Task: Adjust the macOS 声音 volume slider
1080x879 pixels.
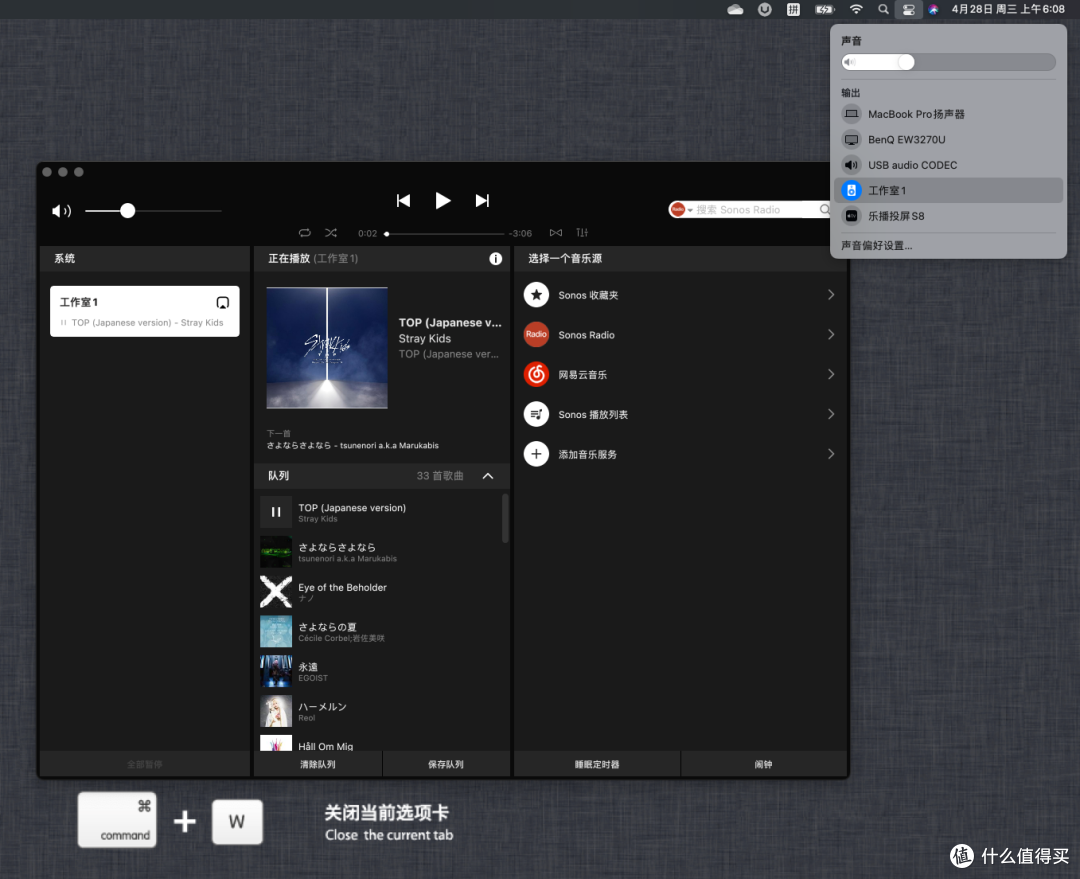Action: [948, 62]
